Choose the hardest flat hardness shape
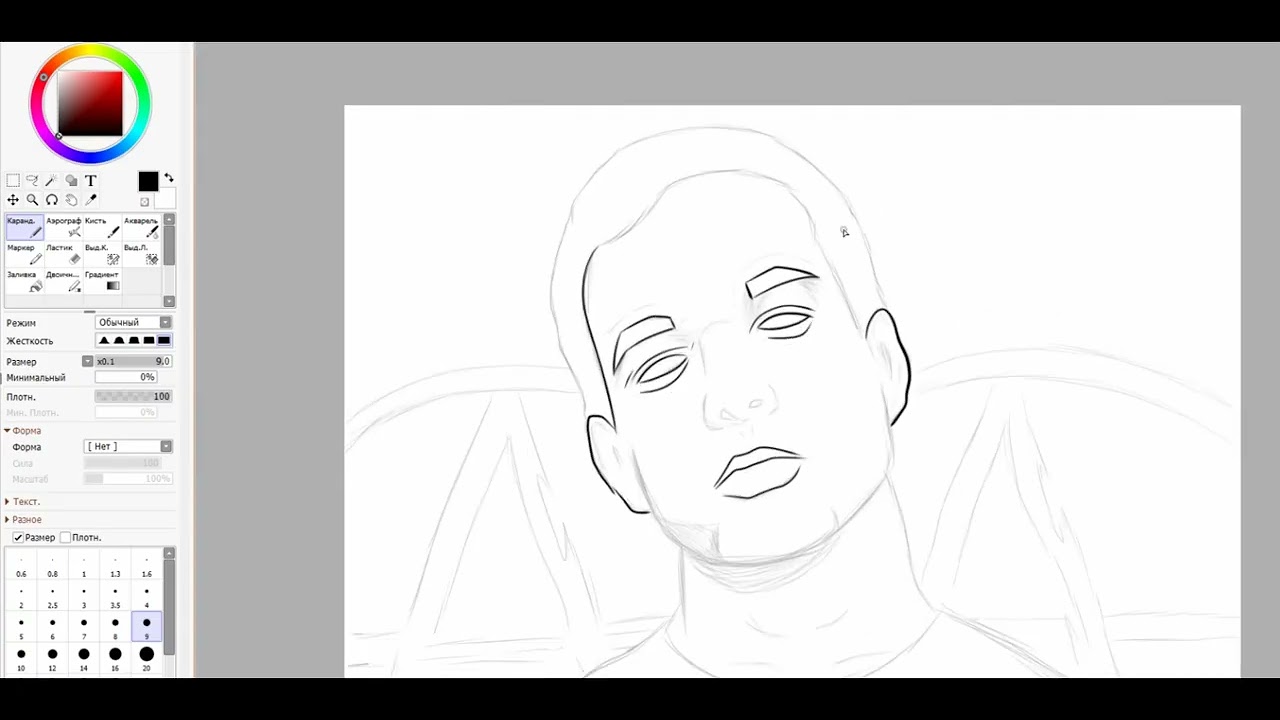The width and height of the screenshot is (1280, 720). 164,341
